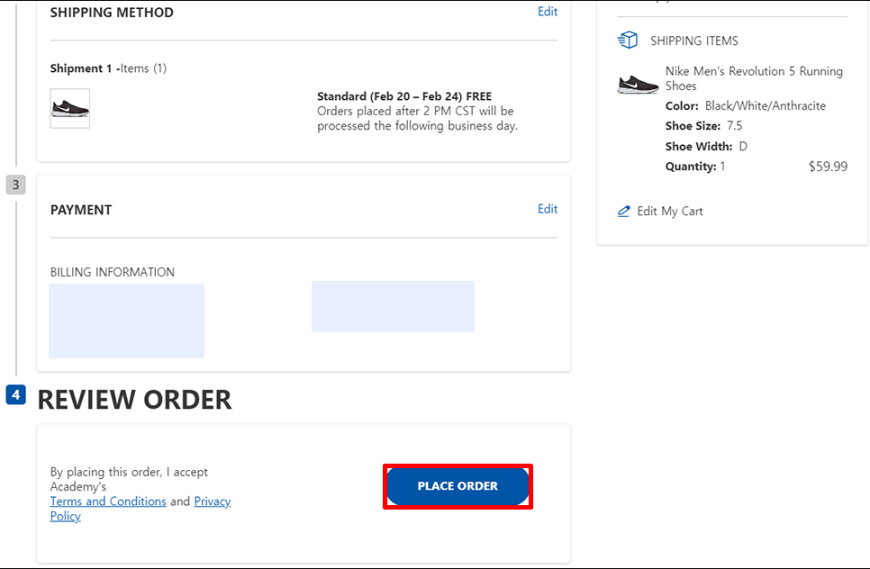
Task: Click the pencil icon beside Edit My Cart
Action: (x=624, y=211)
